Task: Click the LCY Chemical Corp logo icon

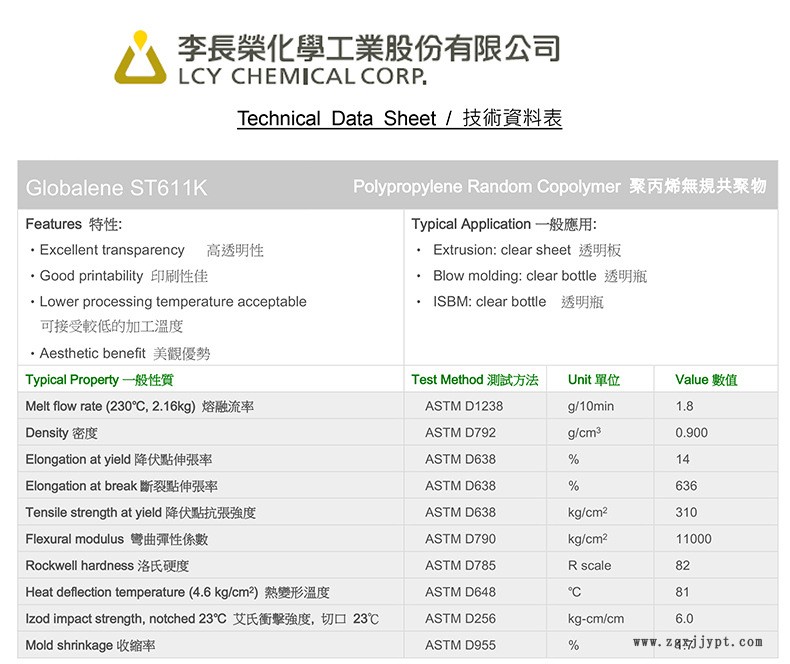Action: point(140,57)
